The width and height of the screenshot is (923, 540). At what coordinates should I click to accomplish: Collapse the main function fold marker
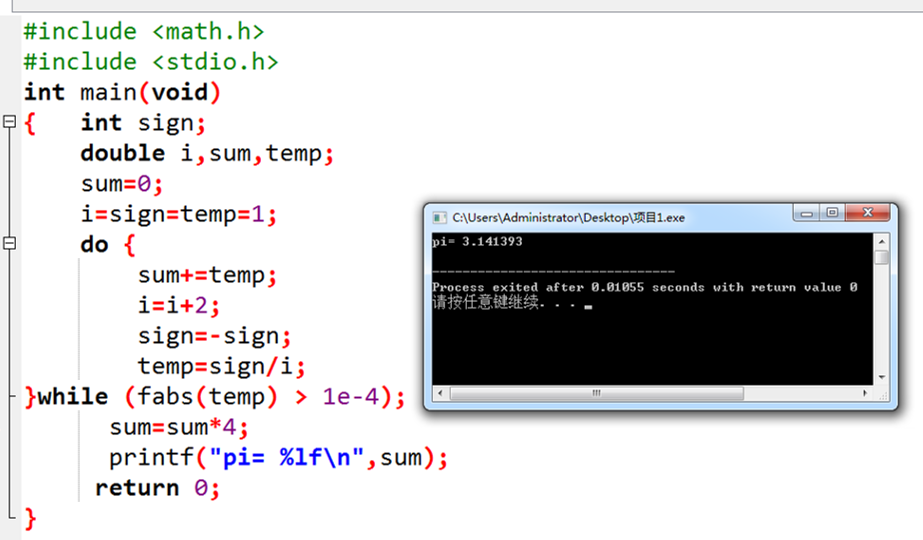pos(9,122)
